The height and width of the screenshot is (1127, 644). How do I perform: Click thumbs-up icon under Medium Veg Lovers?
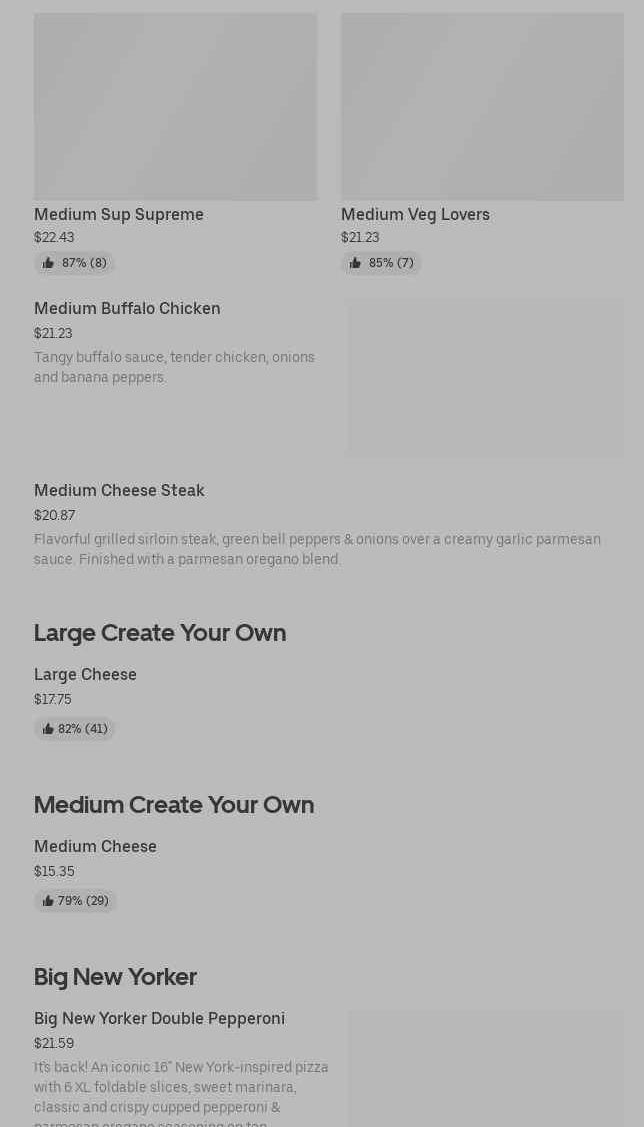pos(355,263)
